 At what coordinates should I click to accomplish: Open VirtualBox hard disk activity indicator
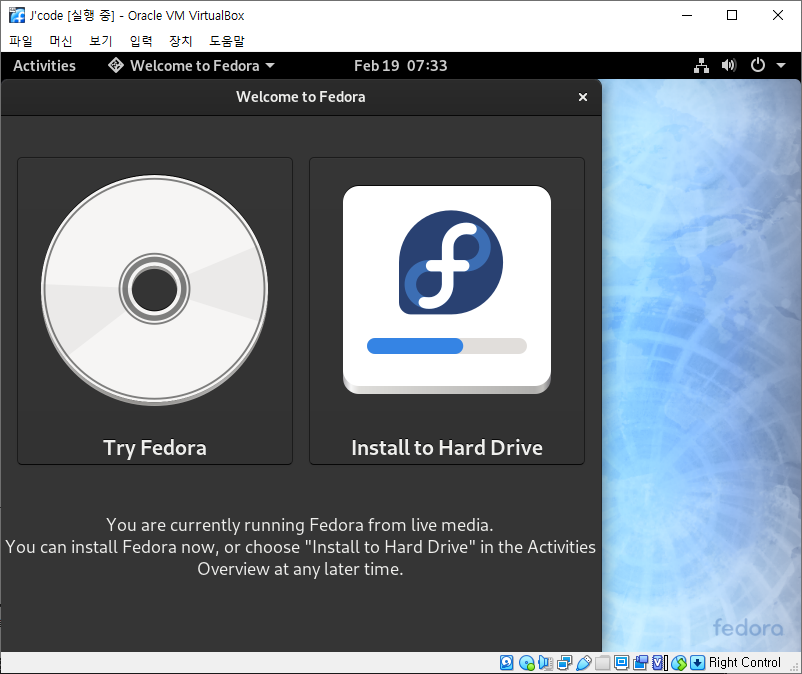506,663
